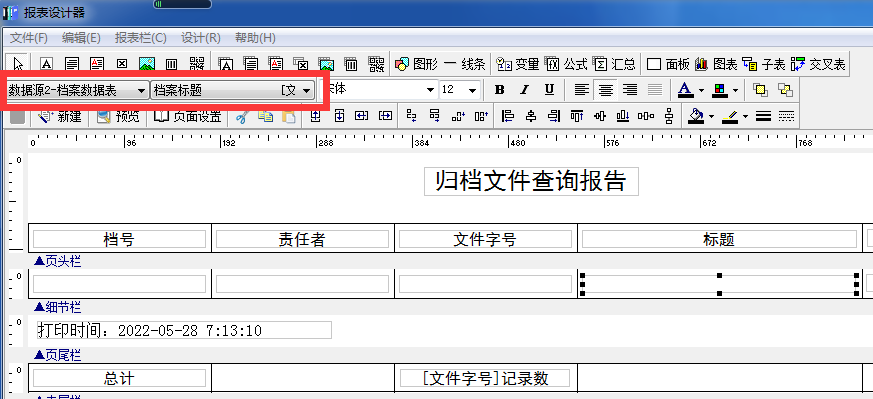This screenshot has width=873, height=399.
Task: Align selected elements to bottom edges
Action: click(x=623, y=116)
